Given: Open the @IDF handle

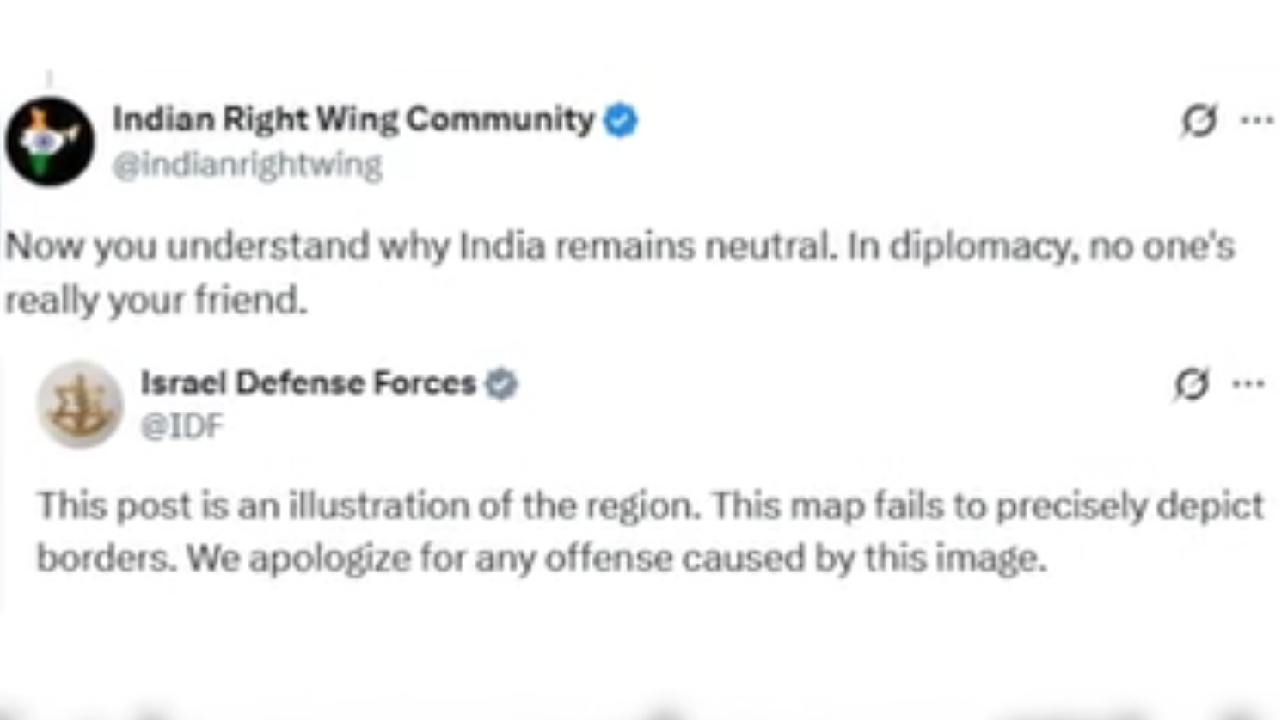Looking at the screenshot, I should tap(182, 427).
